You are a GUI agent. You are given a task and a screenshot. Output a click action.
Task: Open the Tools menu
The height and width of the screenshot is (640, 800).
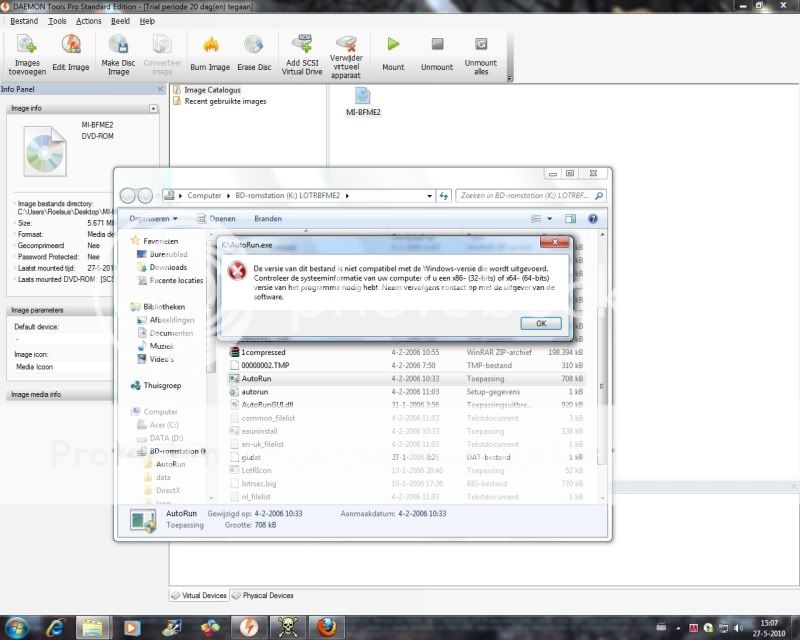(57, 20)
